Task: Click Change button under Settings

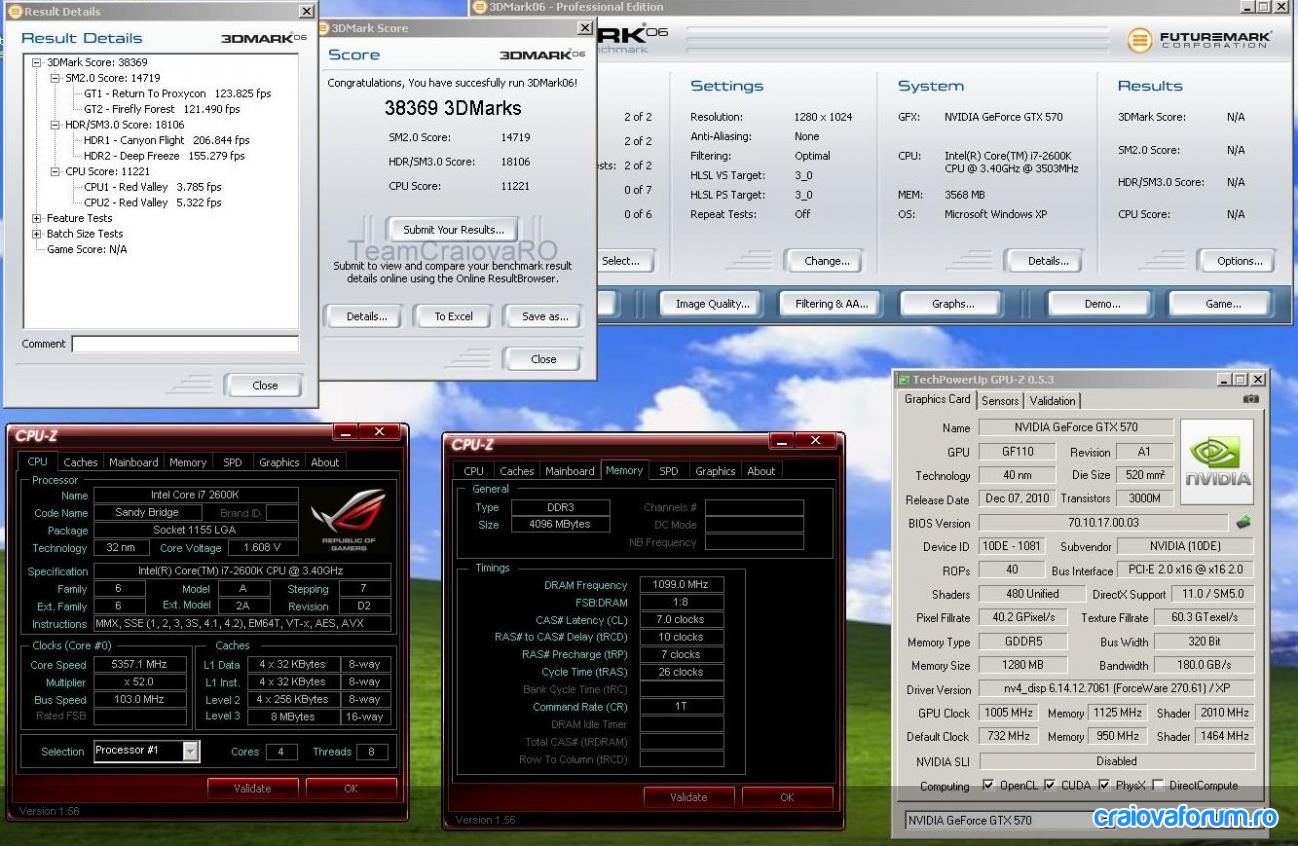Action: tap(827, 261)
